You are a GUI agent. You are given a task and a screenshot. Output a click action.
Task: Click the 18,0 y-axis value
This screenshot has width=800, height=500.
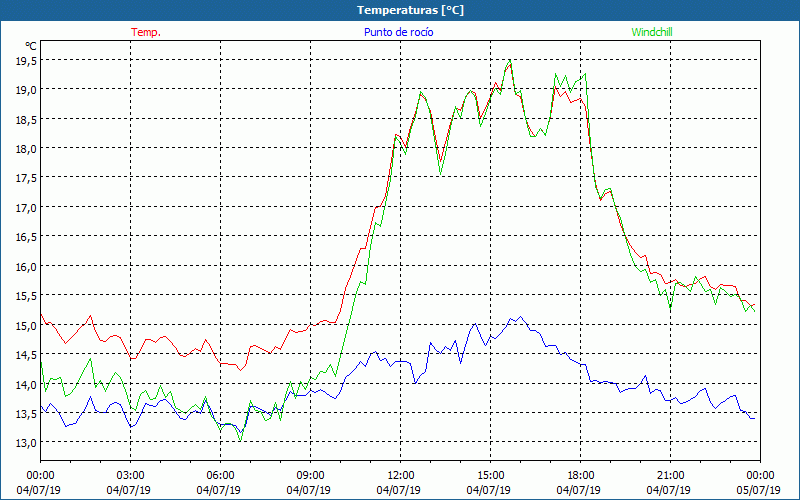(26, 149)
